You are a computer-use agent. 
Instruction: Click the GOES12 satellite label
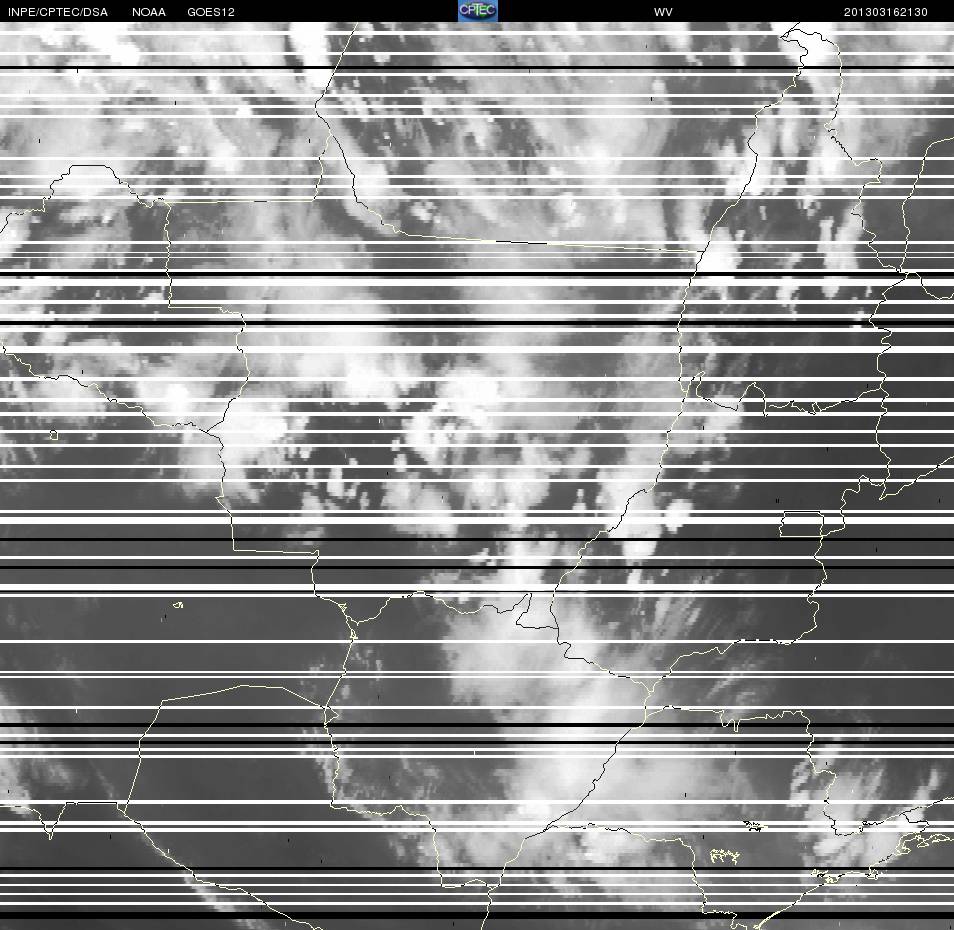pyautogui.click(x=211, y=12)
